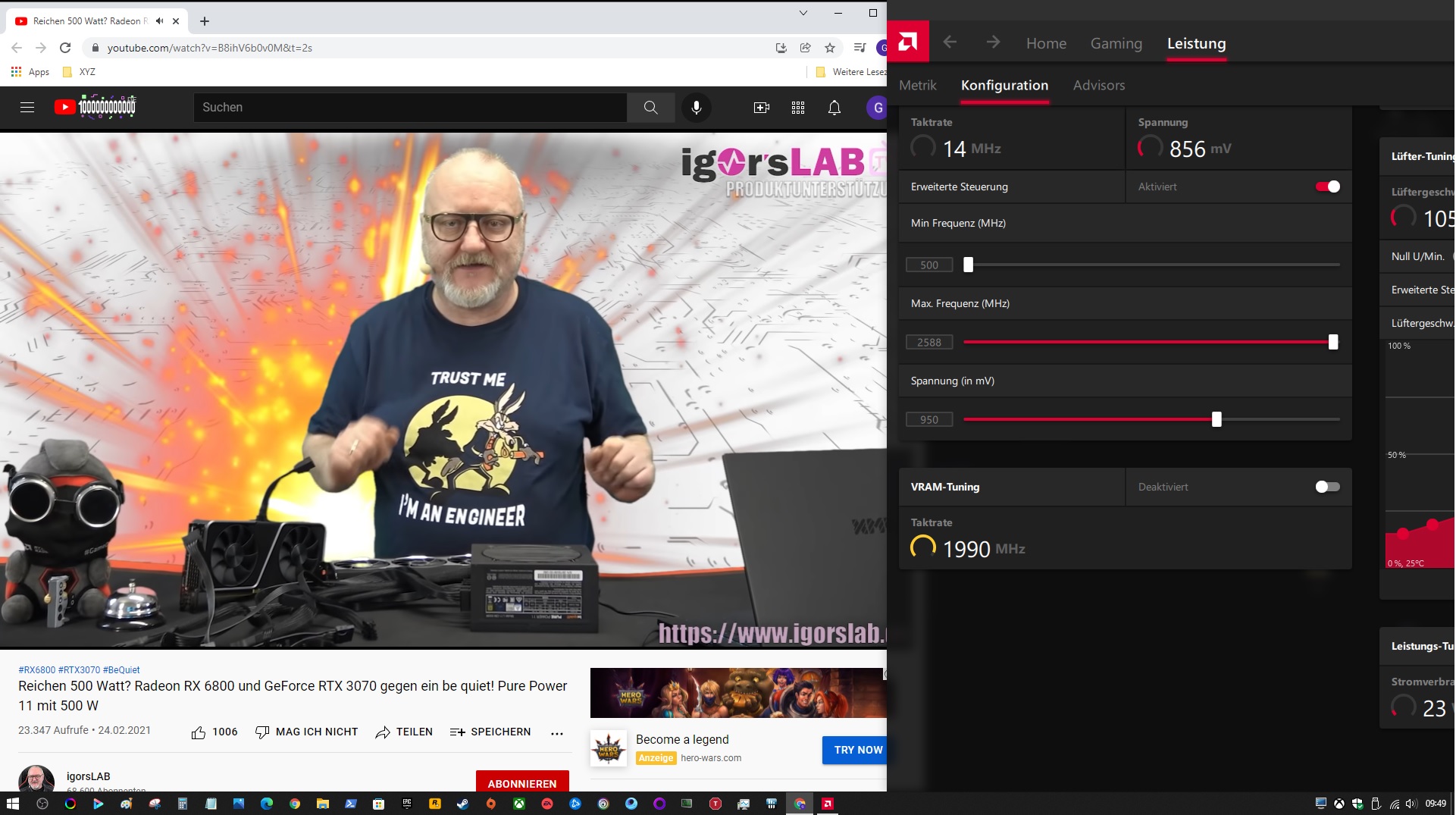
Task: Adjust the Min Frequenz slider handle
Action: tap(968, 265)
